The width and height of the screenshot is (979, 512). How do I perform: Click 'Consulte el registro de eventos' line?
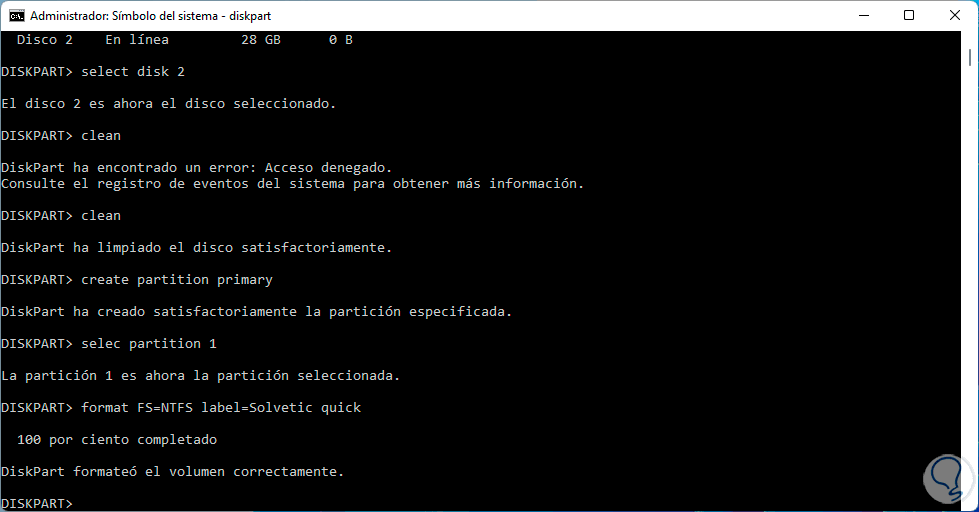point(292,184)
